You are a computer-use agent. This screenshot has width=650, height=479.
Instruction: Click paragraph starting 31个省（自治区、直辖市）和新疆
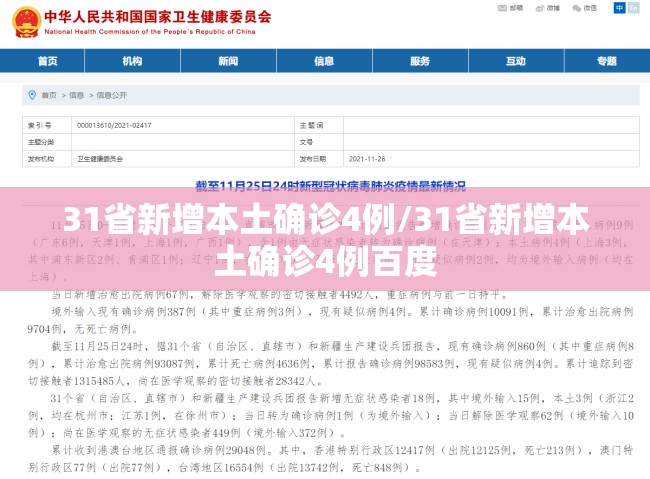click(x=330, y=416)
